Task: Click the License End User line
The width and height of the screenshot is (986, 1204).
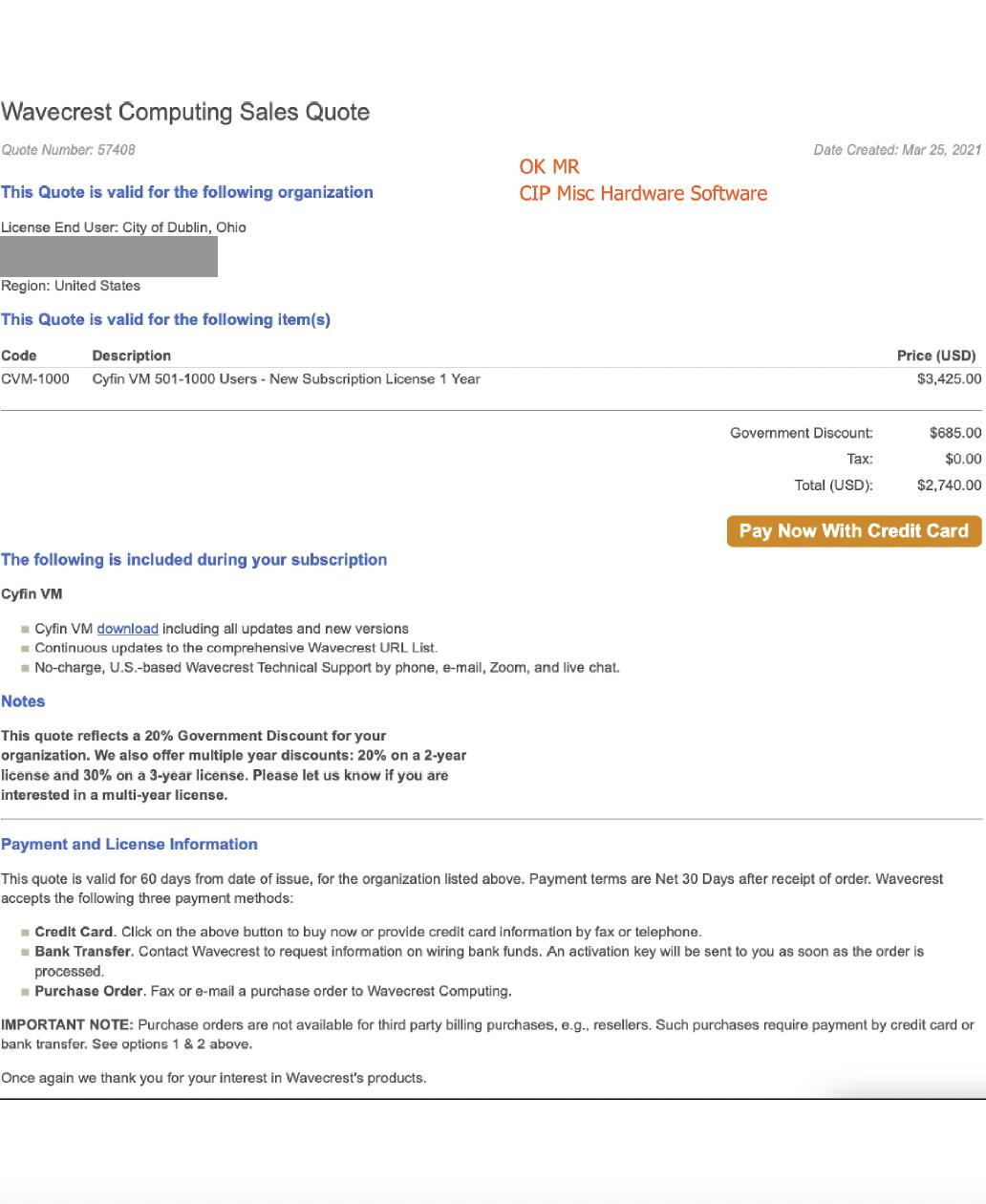Action: tap(123, 227)
